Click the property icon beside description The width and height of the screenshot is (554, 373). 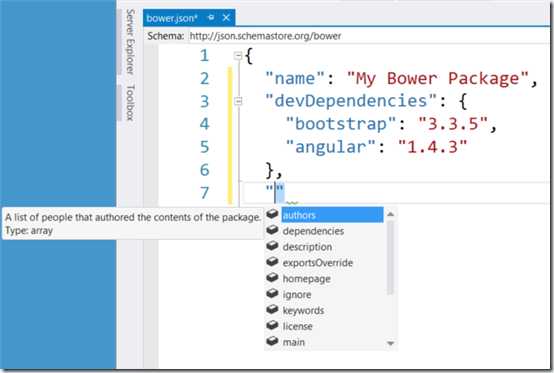[x=272, y=246]
